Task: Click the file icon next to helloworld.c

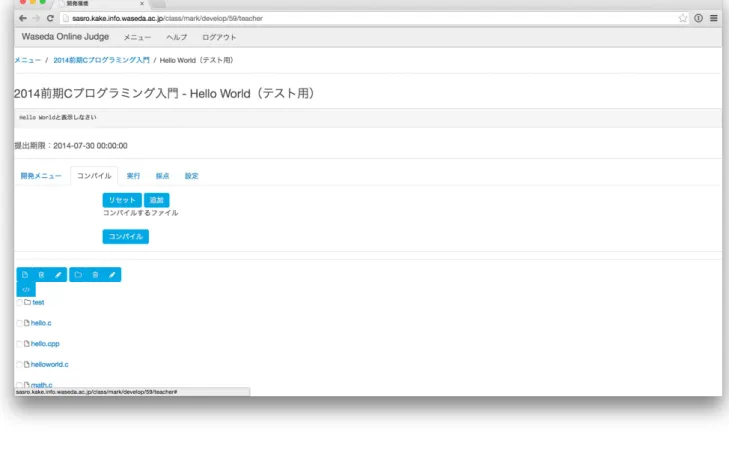Action: coord(27,364)
